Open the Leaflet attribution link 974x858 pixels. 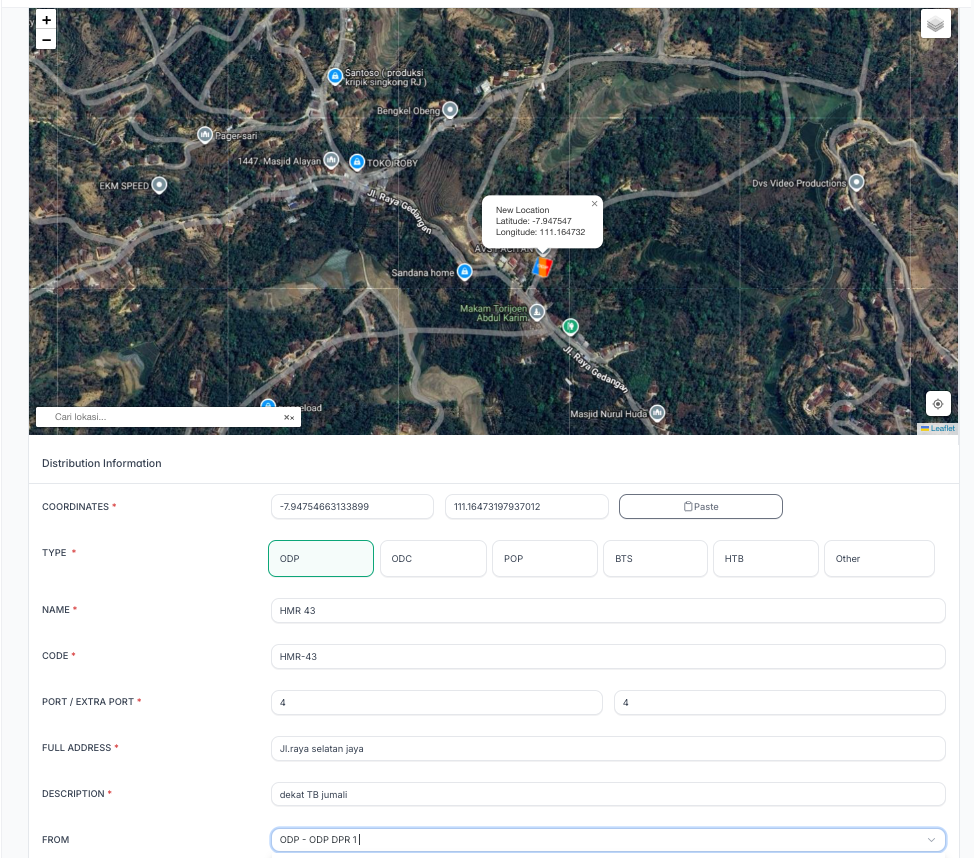click(942, 428)
